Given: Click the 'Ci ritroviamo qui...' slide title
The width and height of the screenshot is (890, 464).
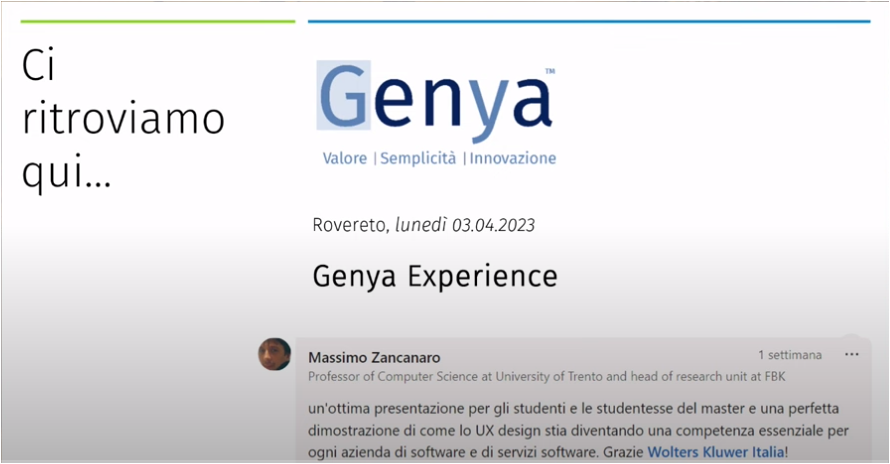Looking at the screenshot, I should click(123, 118).
